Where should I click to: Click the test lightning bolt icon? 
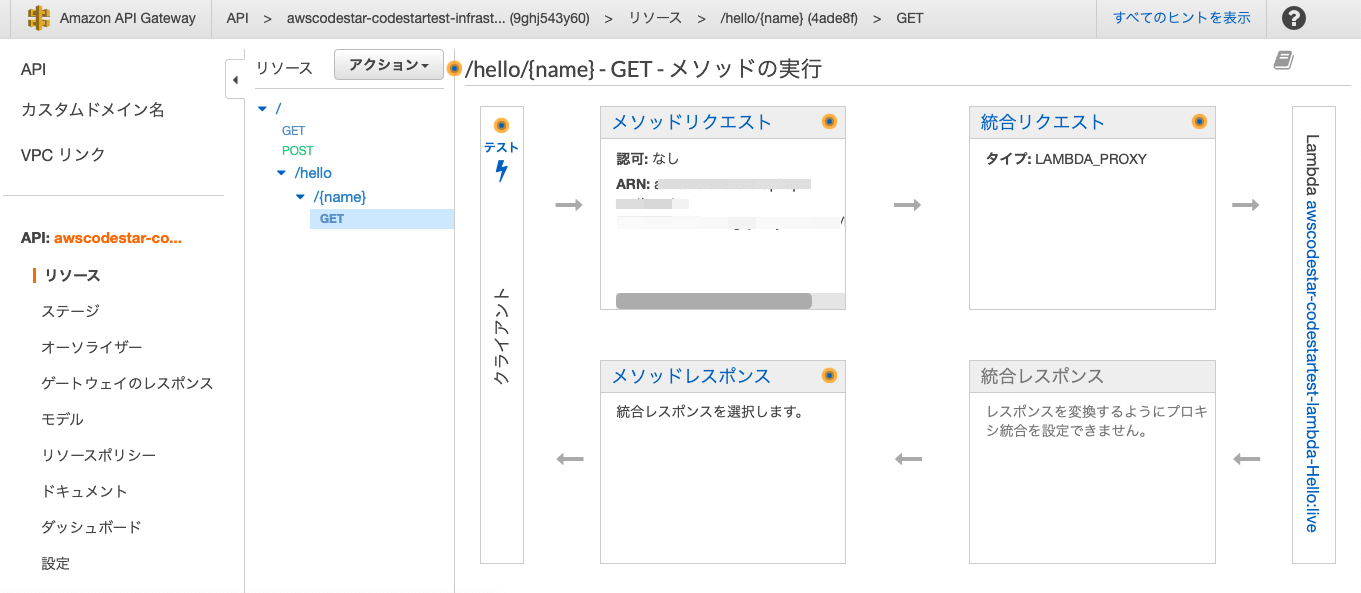click(501, 171)
